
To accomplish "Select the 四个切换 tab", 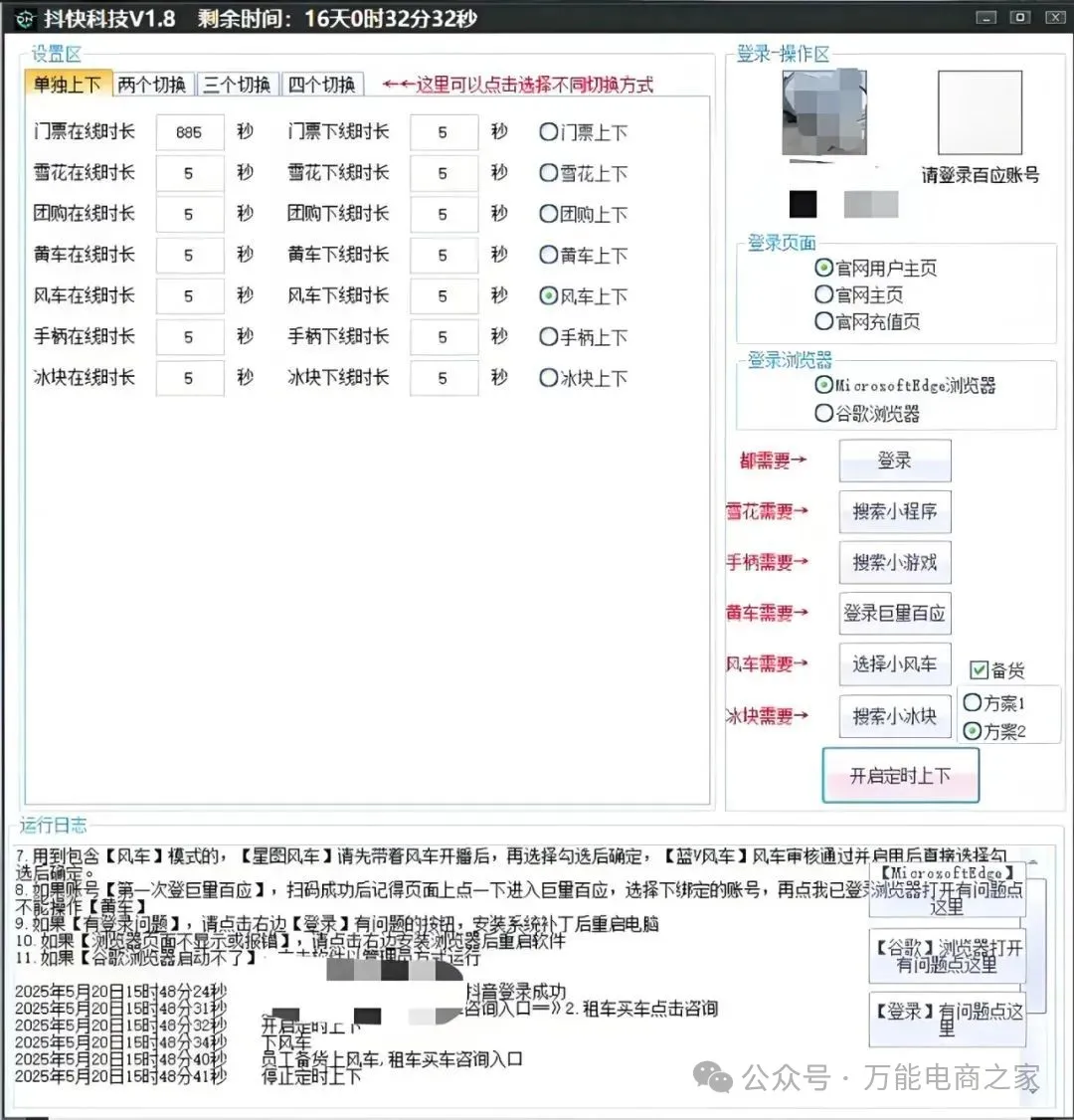I will point(321,85).
